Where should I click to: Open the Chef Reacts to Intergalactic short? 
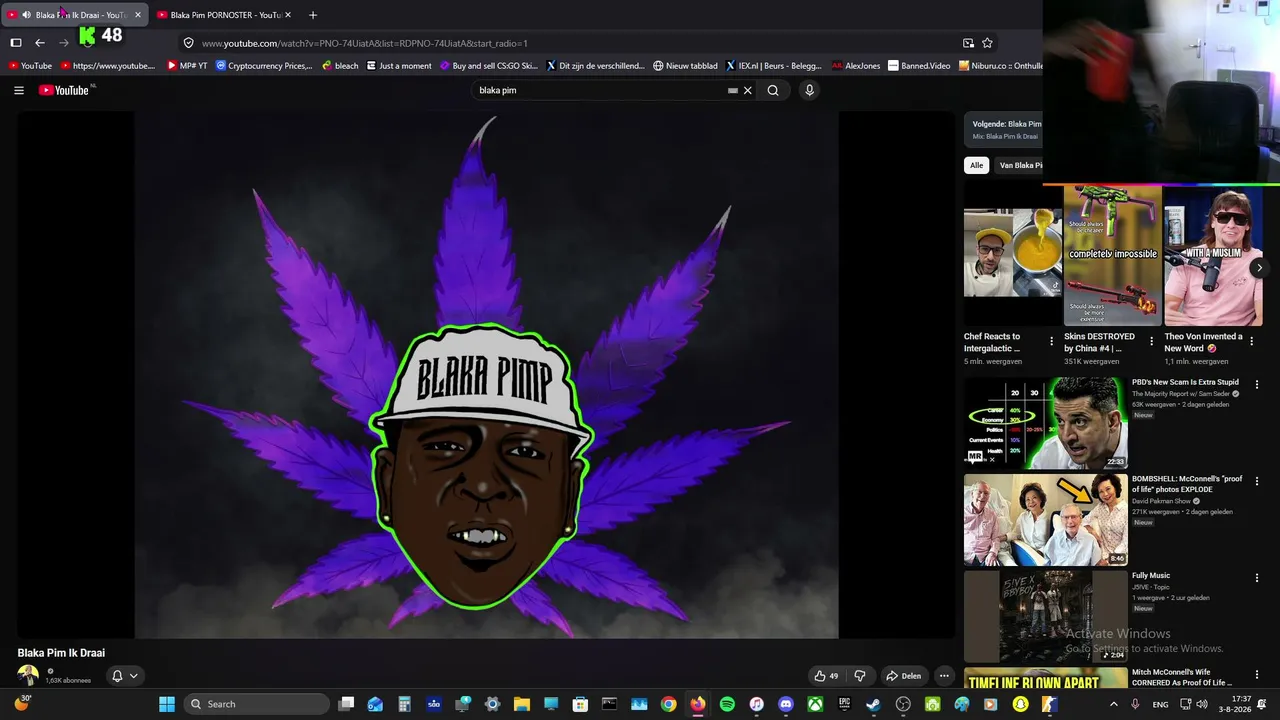coord(1012,253)
